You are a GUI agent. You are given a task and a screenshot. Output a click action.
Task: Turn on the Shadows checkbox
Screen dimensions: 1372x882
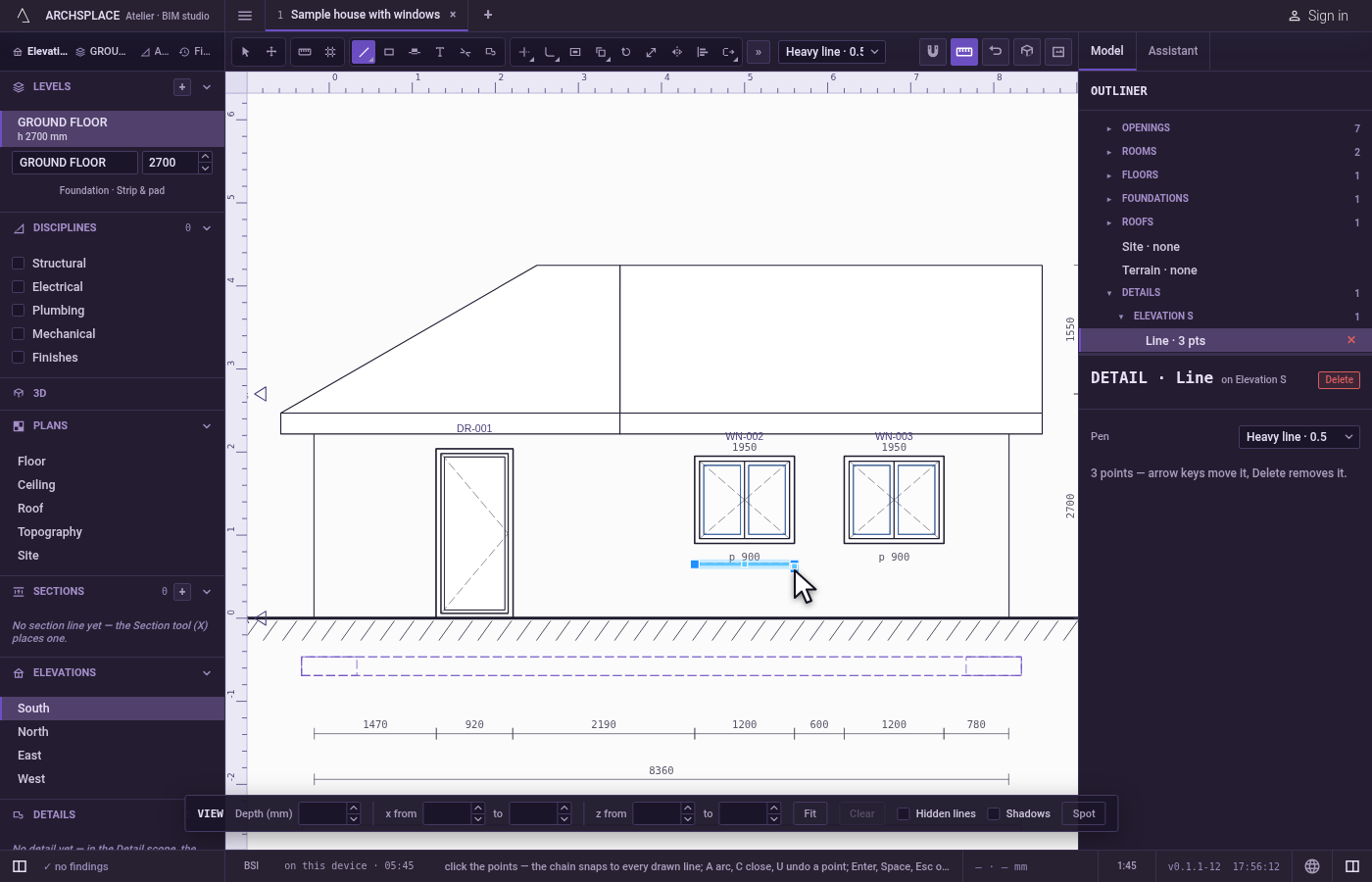click(994, 814)
